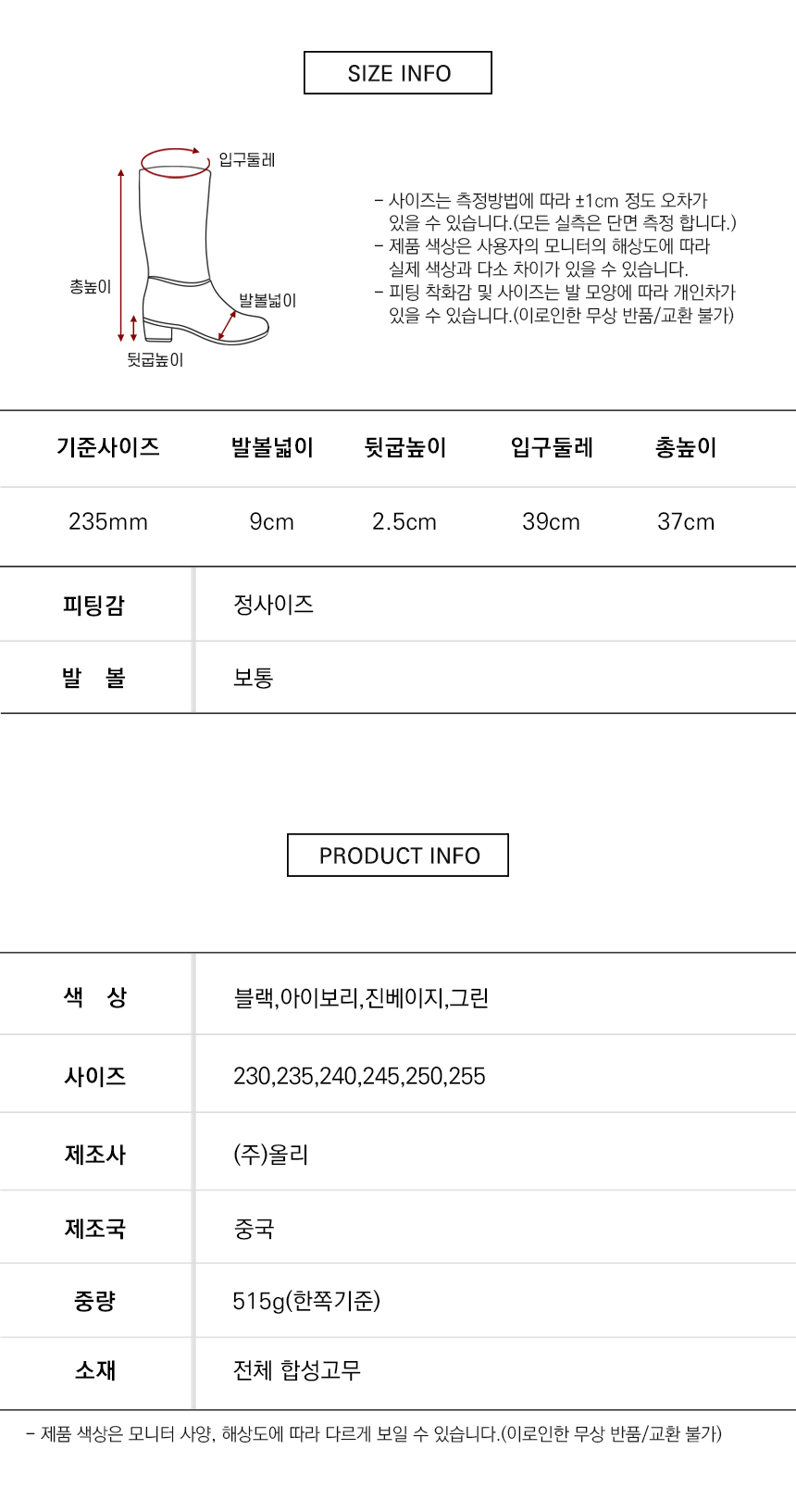Click the 37cm total height value

tap(686, 522)
